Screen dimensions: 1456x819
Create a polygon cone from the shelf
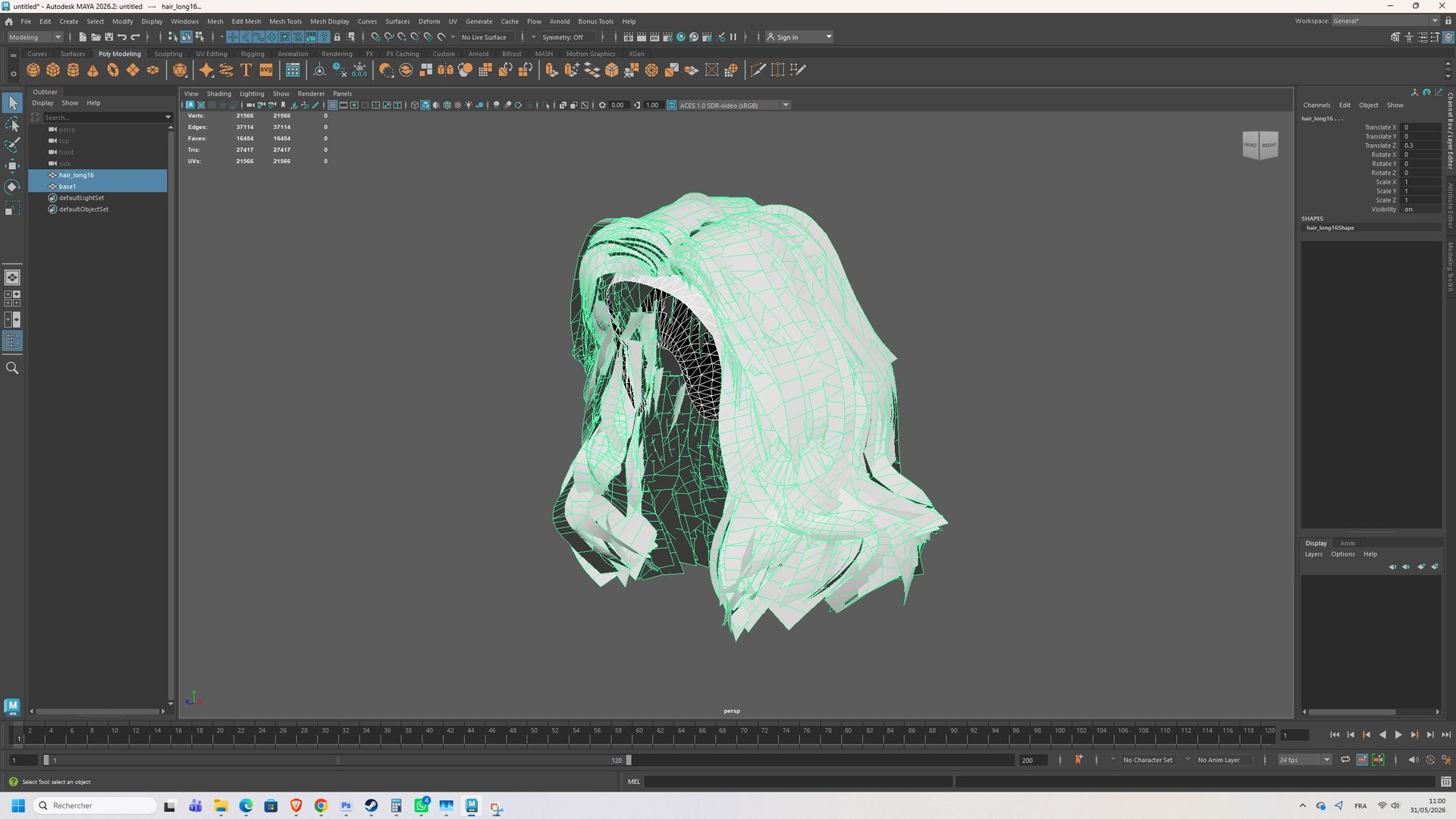coord(93,70)
